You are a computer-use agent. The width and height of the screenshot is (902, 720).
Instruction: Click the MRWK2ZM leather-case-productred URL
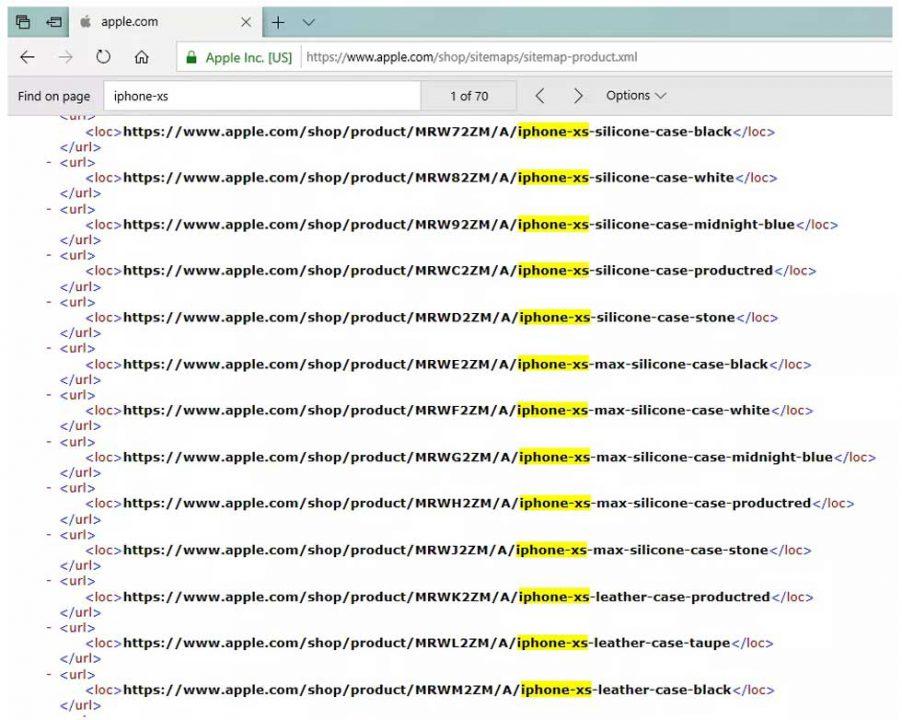(446, 597)
